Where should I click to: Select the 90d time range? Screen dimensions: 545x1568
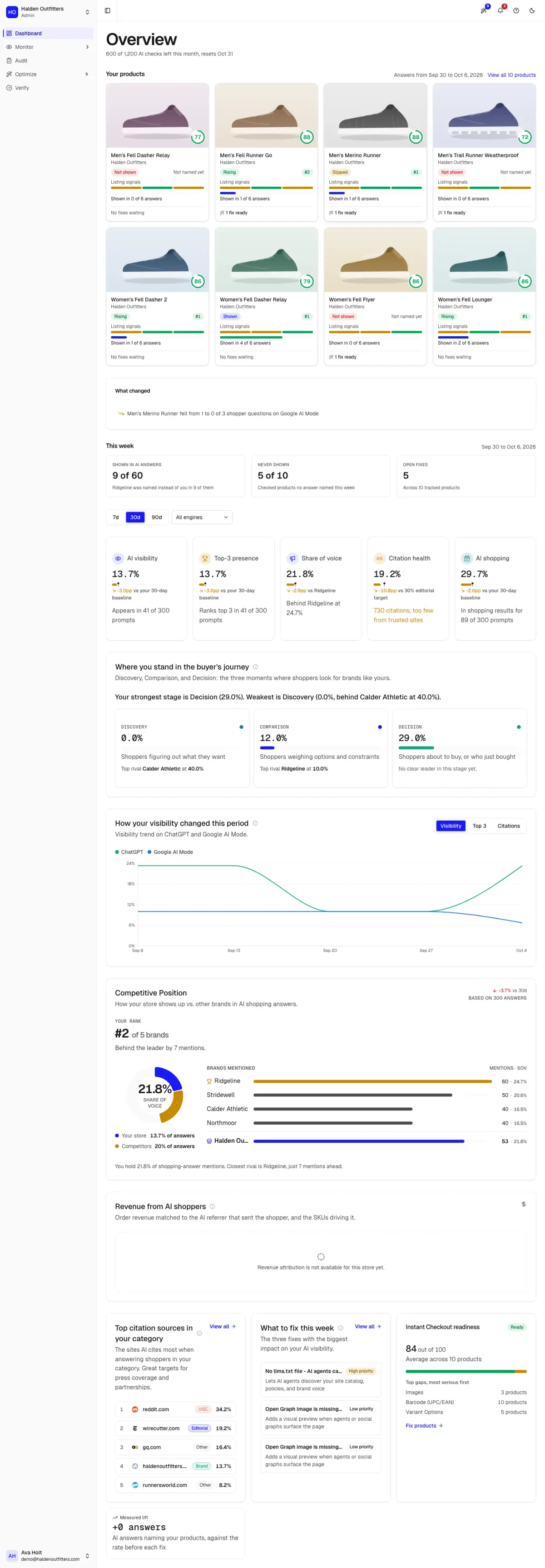pyautogui.click(x=157, y=518)
